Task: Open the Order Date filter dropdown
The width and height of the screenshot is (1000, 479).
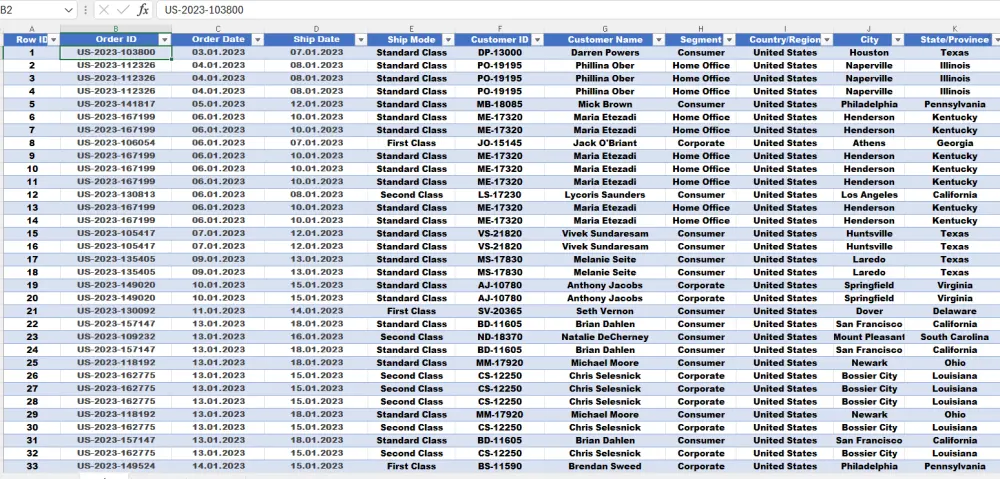Action: (258, 40)
